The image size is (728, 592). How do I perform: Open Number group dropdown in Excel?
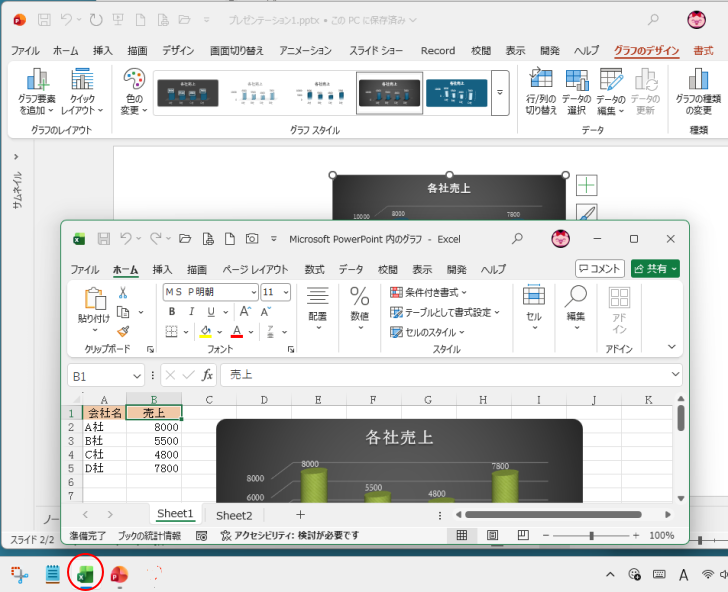tap(359, 307)
